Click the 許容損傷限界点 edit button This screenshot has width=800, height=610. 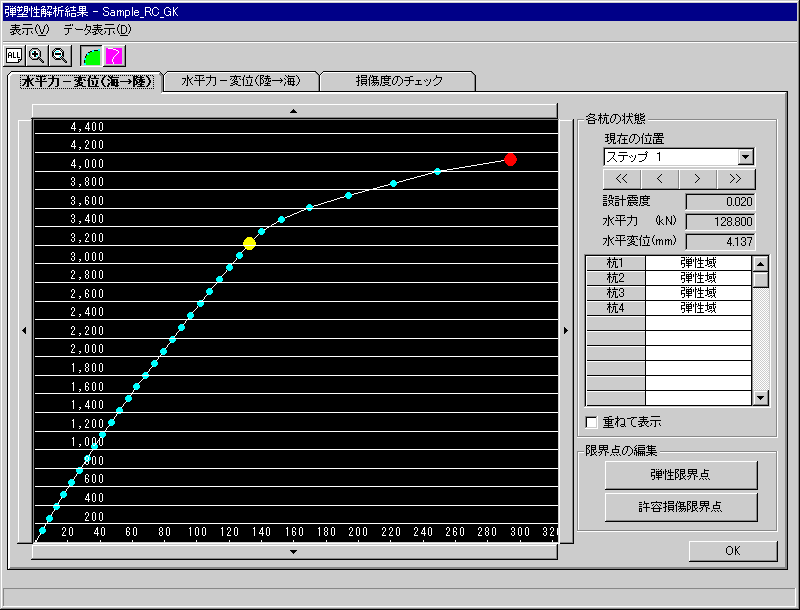(684, 508)
